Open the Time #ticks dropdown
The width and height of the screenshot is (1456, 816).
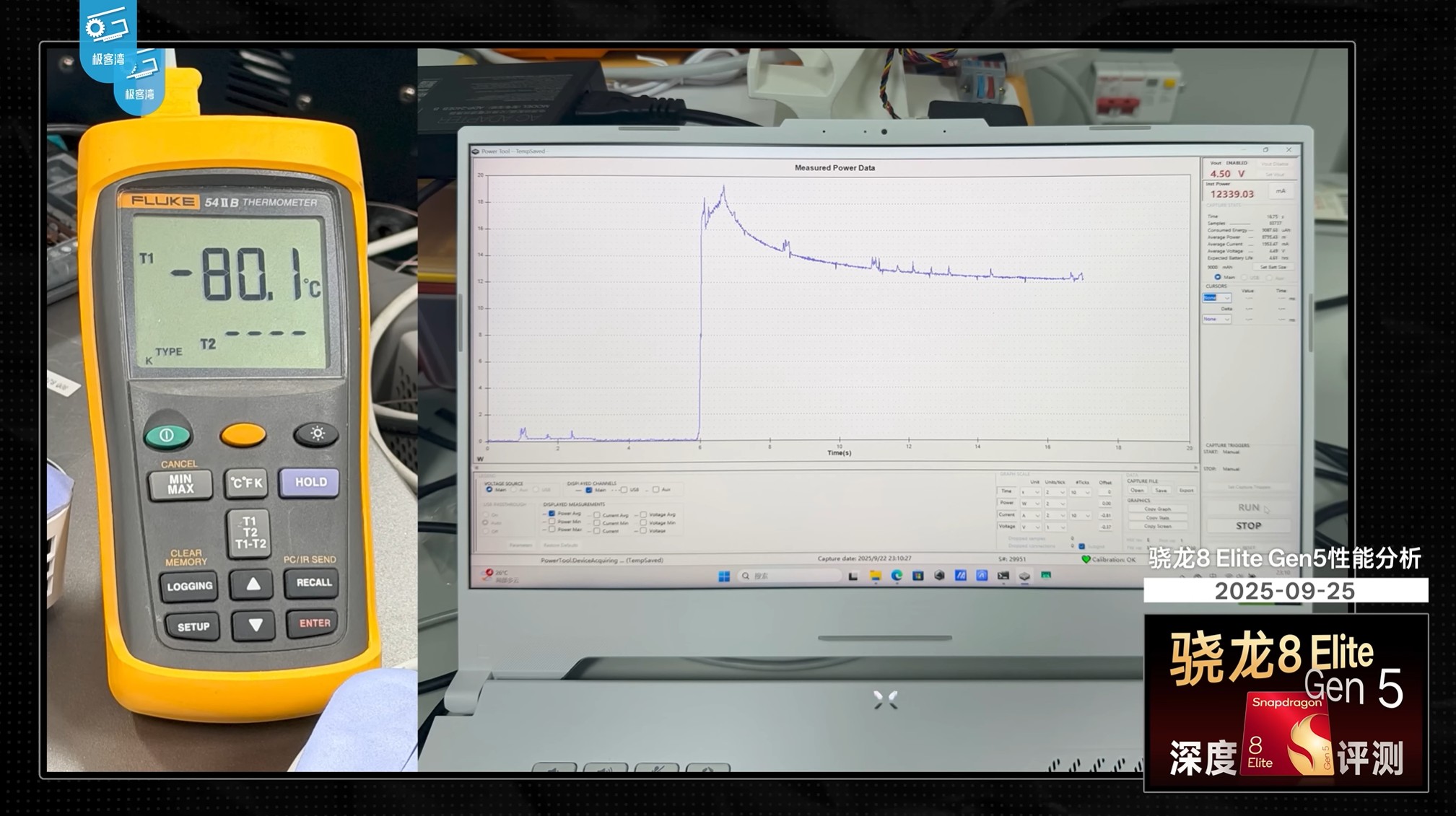pyautogui.click(x=1080, y=492)
